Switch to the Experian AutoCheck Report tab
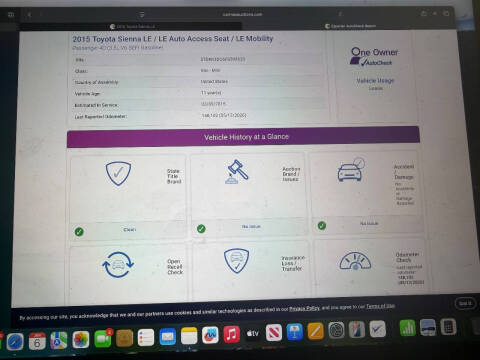 350,26
